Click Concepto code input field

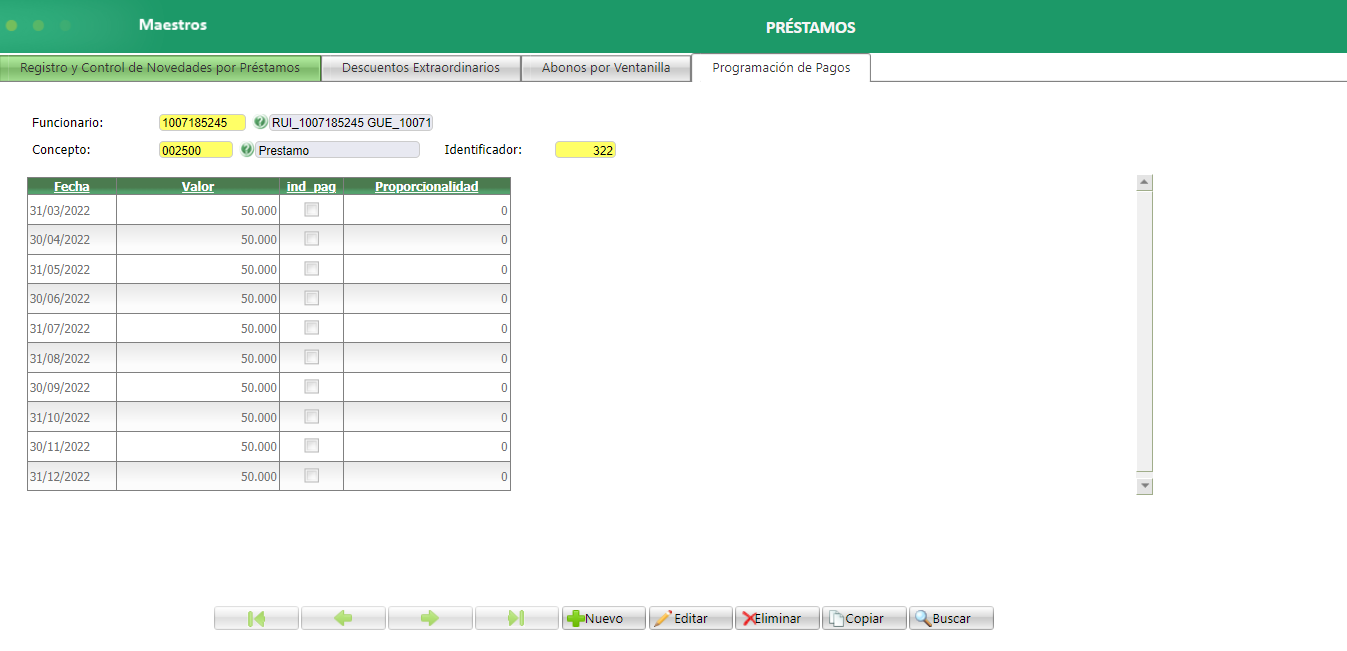tap(195, 150)
